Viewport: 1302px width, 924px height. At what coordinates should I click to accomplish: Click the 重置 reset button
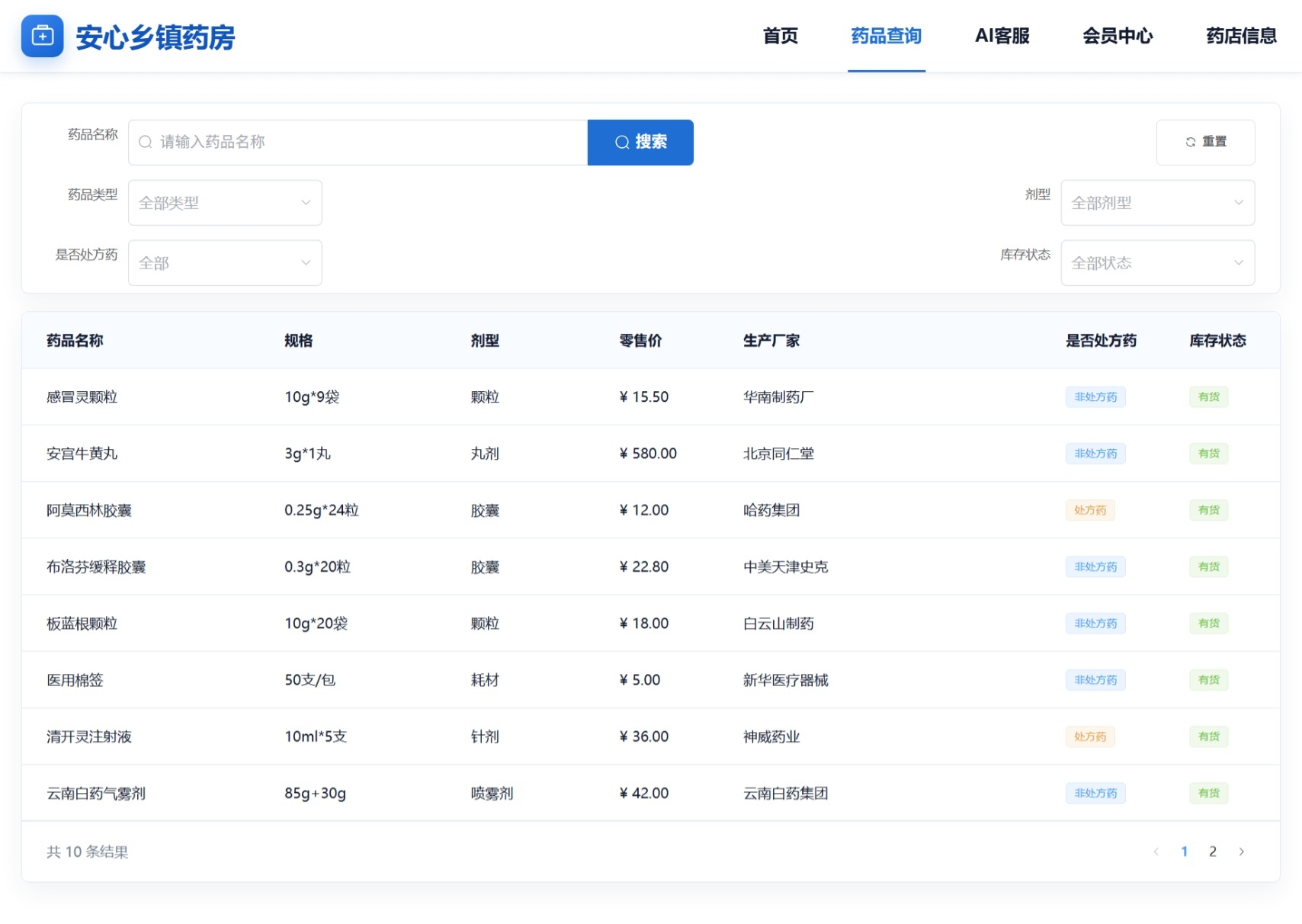point(1206,142)
